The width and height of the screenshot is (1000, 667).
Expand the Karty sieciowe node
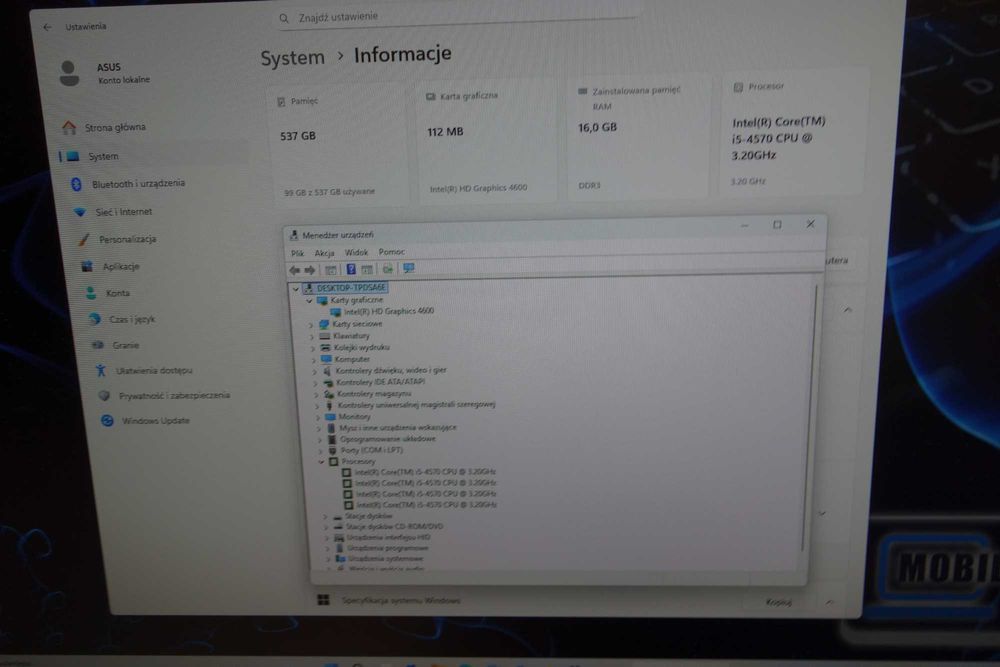311,325
